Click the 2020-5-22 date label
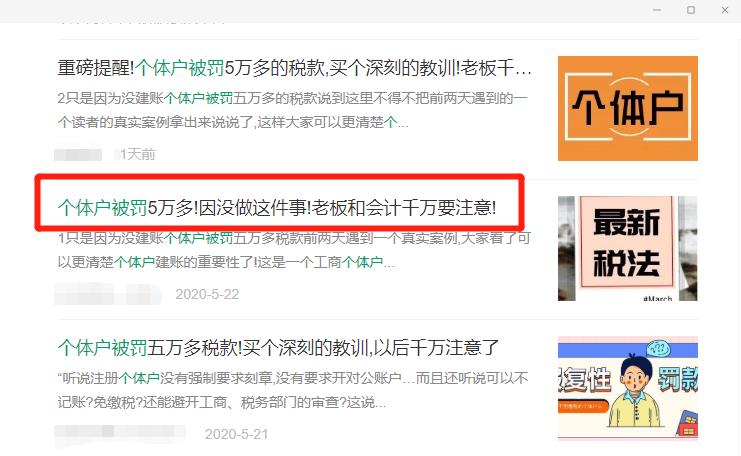 coord(207,294)
